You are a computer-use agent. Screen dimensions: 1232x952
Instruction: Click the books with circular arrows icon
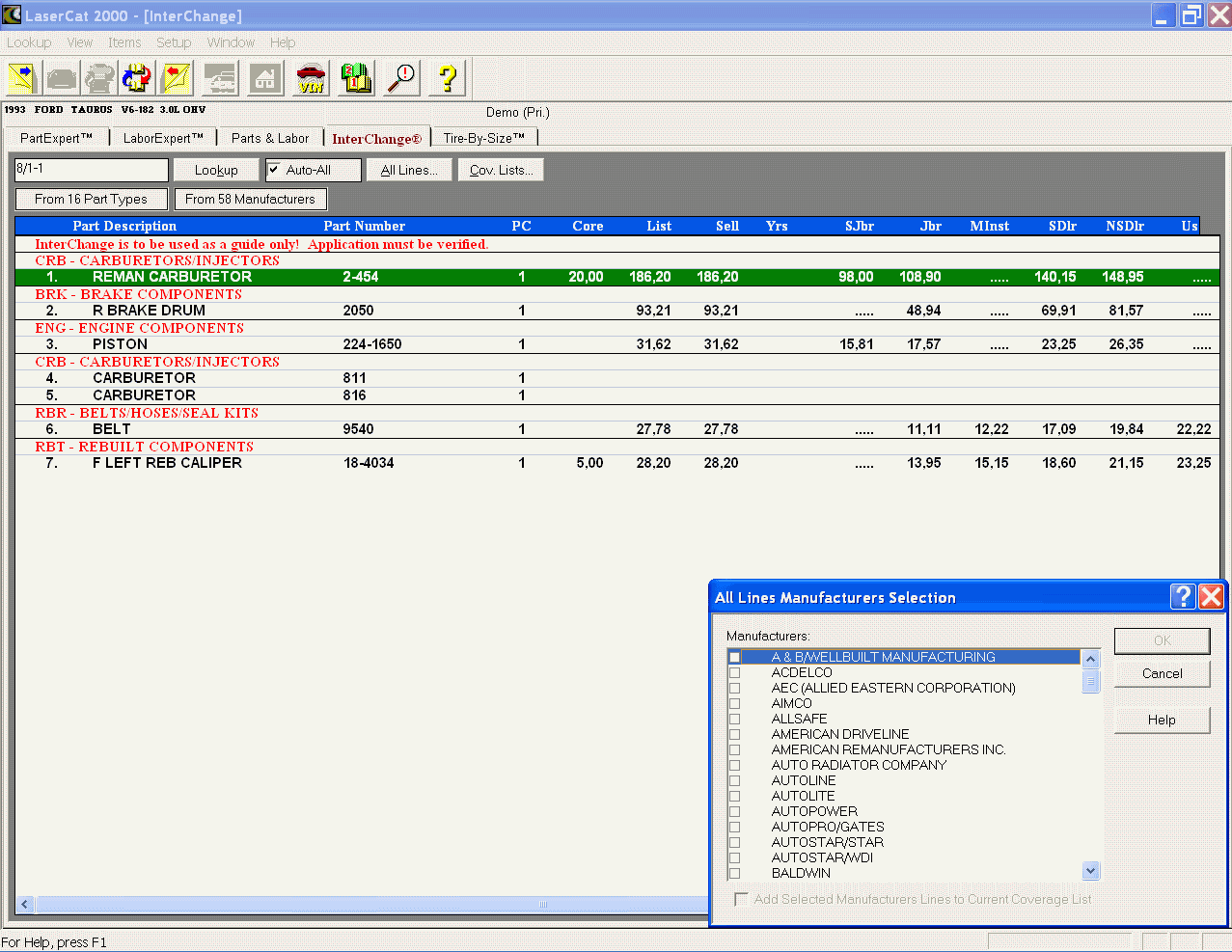click(137, 78)
